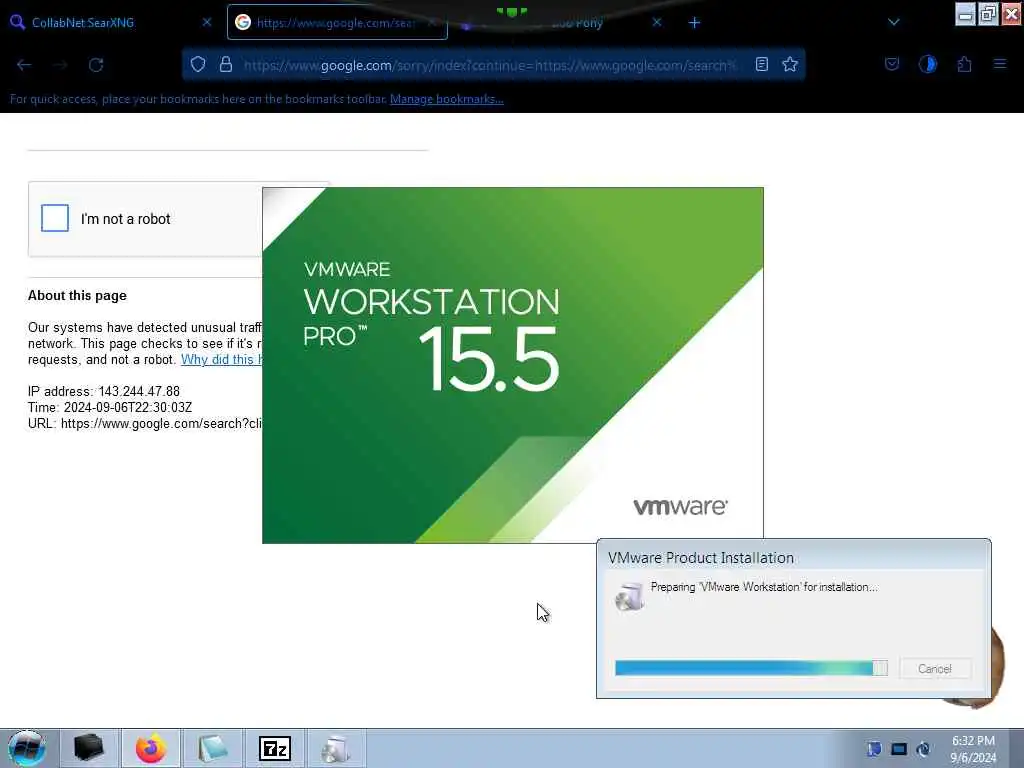Reload the current page
This screenshot has height=768, width=1024.
pos(96,65)
